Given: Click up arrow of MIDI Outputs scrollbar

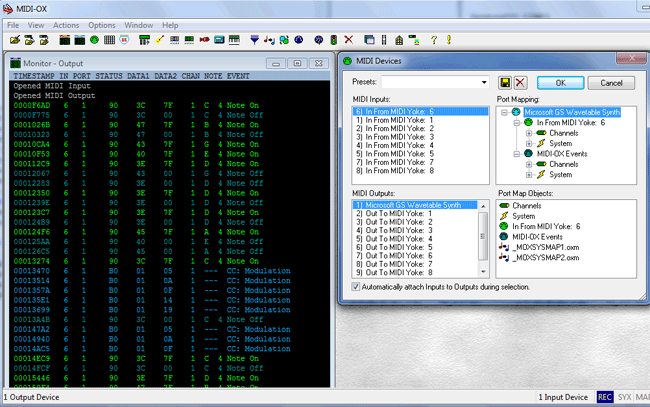Looking at the screenshot, I should coord(483,206).
